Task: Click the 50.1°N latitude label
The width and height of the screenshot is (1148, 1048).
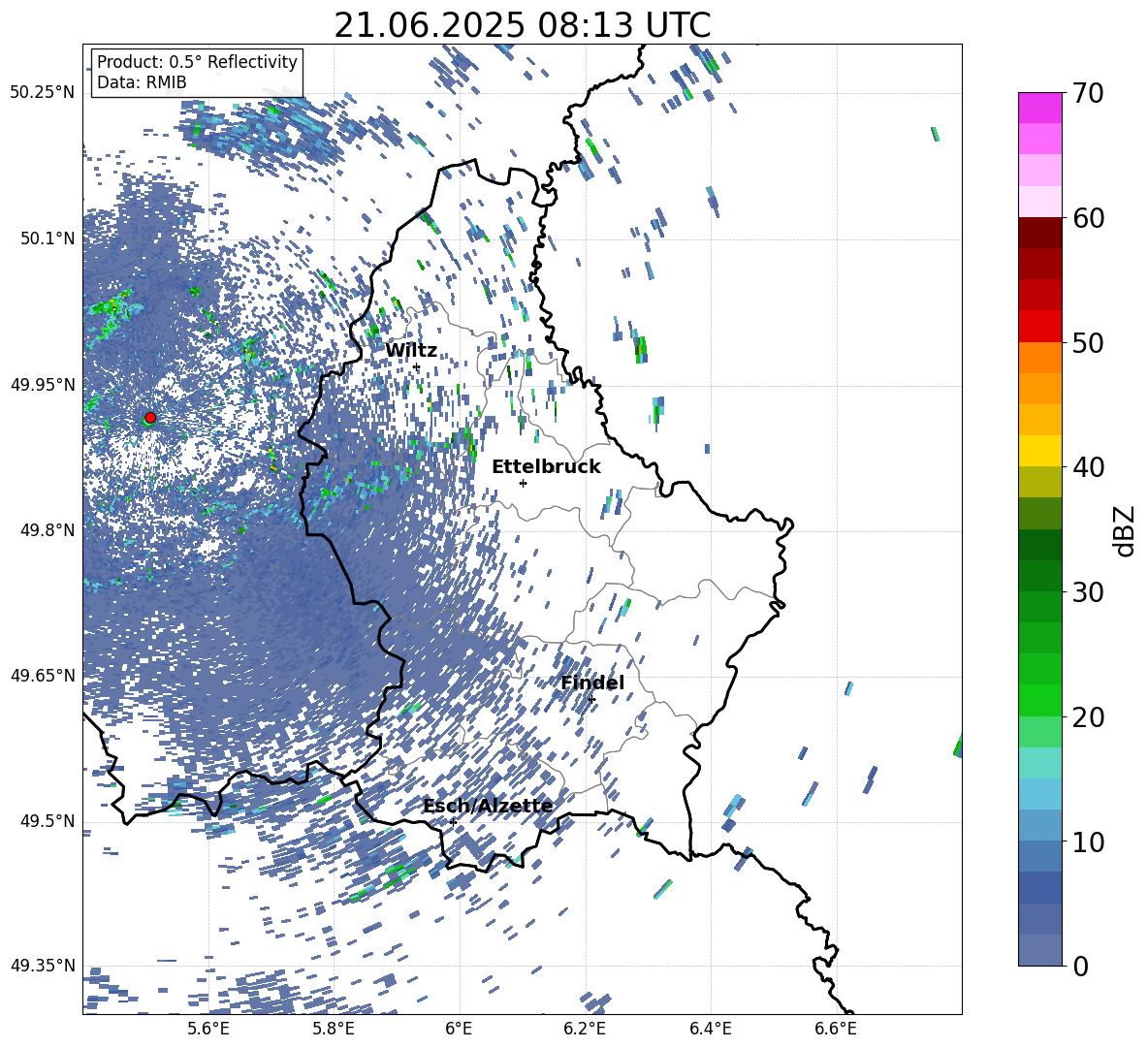Action: [47, 238]
